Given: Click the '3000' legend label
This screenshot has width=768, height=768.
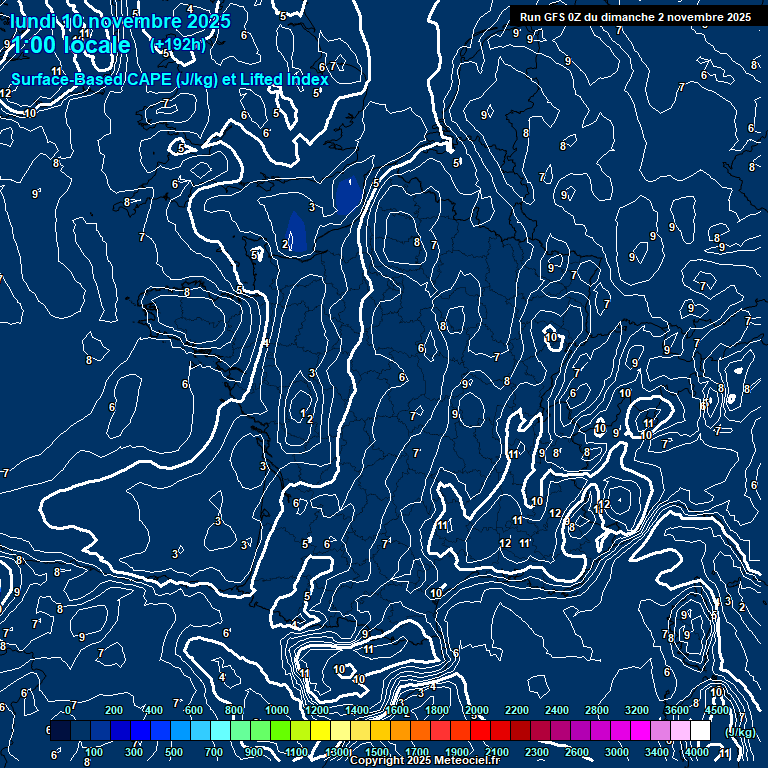Looking at the screenshot, I should click(x=617, y=752).
